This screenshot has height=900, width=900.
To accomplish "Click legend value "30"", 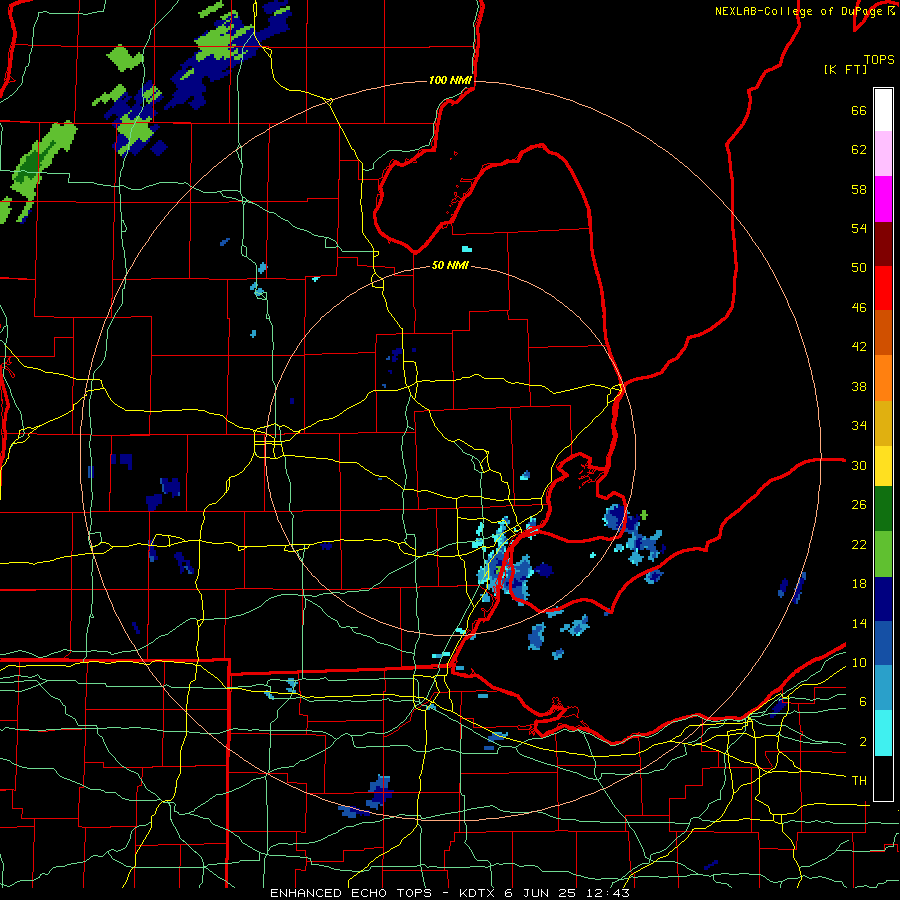I will click(x=859, y=465).
